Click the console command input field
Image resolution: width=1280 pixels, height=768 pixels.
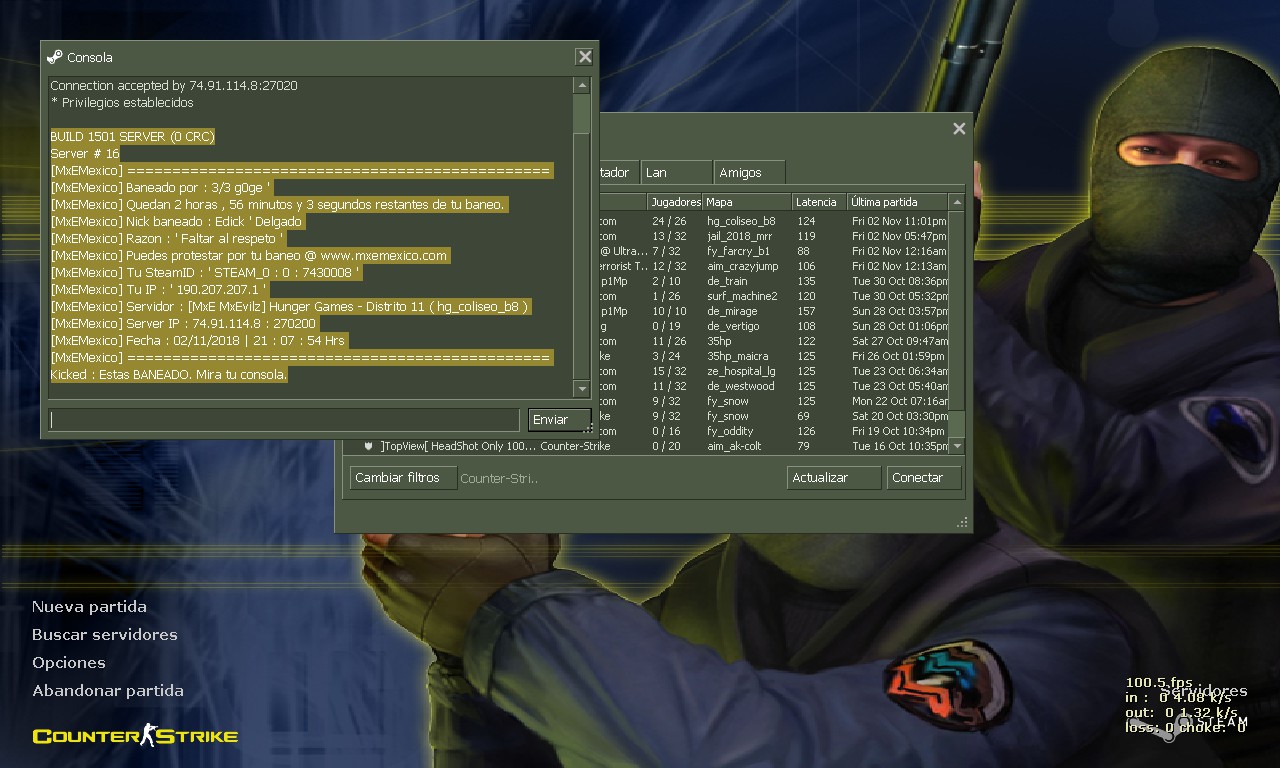(284, 420)
